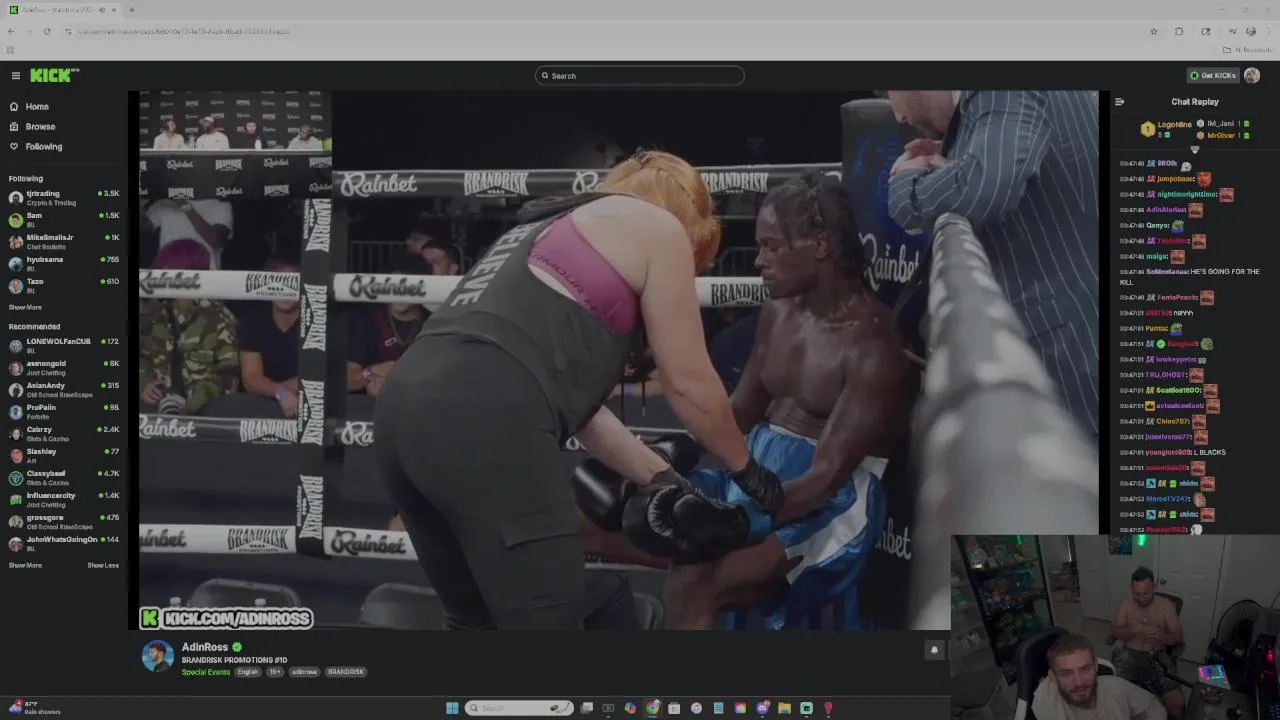Bookmark this page with the star
Image resolution: width=1280 pixels, height=720 pixels.
pyautogui.click(x=1153, y=31)
